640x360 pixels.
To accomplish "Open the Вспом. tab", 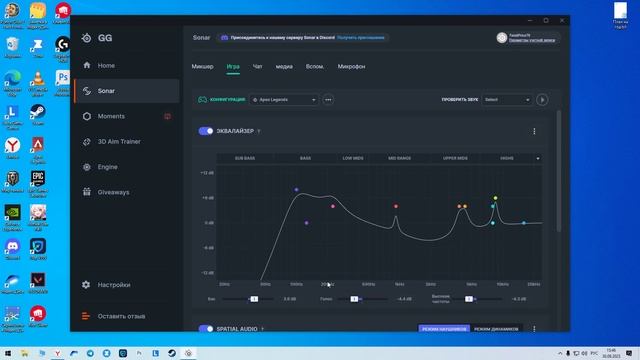I will [x=315, y=67].
